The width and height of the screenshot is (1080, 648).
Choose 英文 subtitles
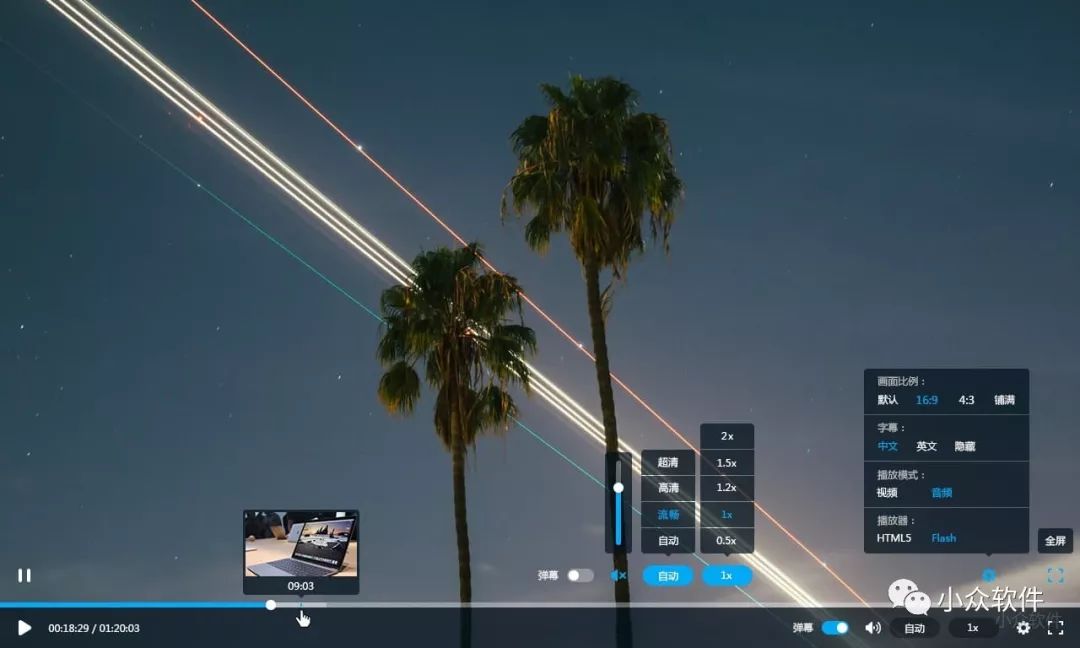tap(926, 446)
